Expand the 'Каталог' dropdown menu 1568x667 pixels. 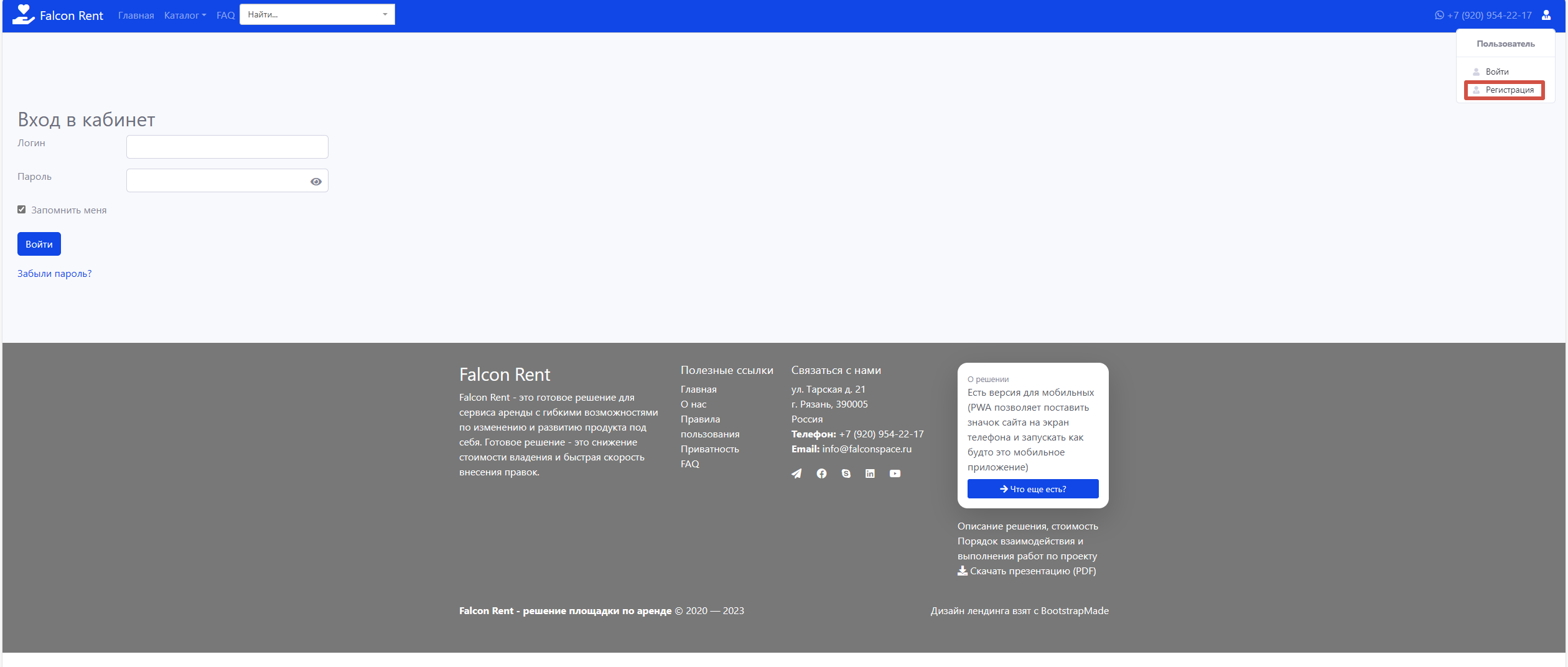point(185,15)
